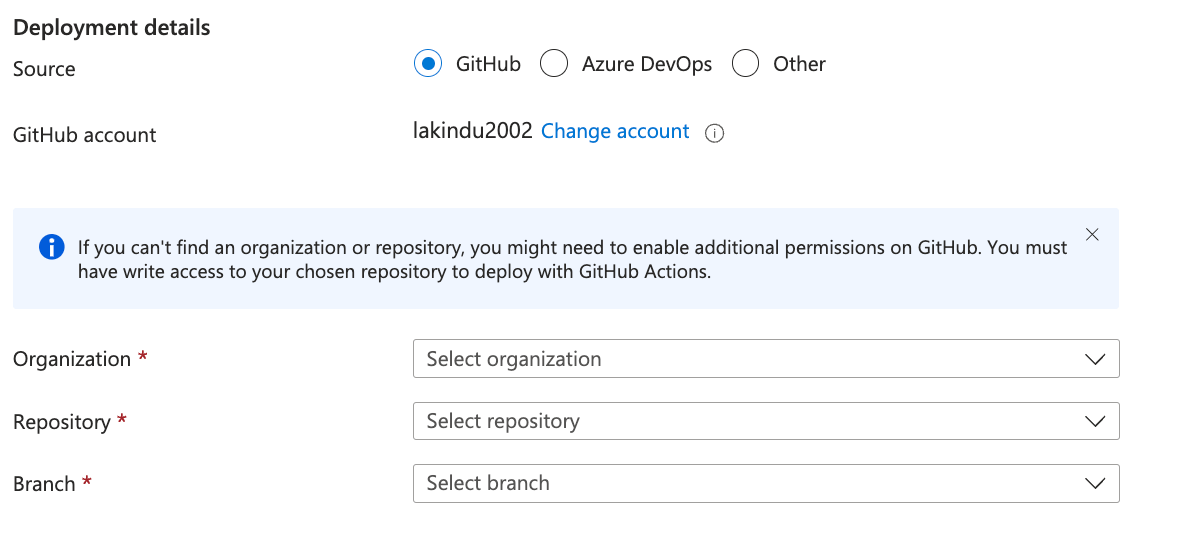Click the lakindu2002 account name
1186x544 pixels.
(x=472, y=132)
